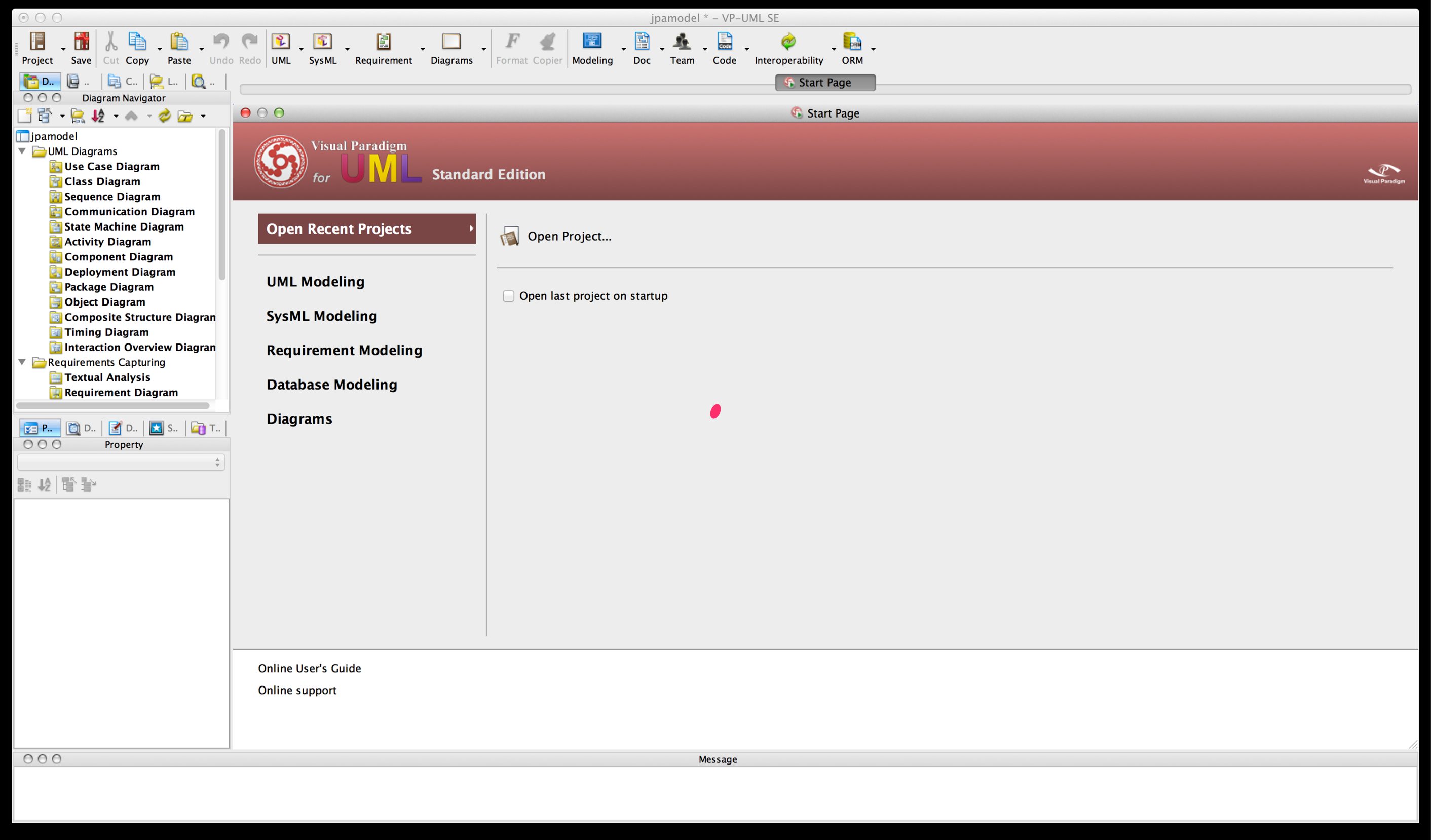Click categorized view icon in Property panel
The height and width of the screenshot is (840, 1431).
pos(24,485)
